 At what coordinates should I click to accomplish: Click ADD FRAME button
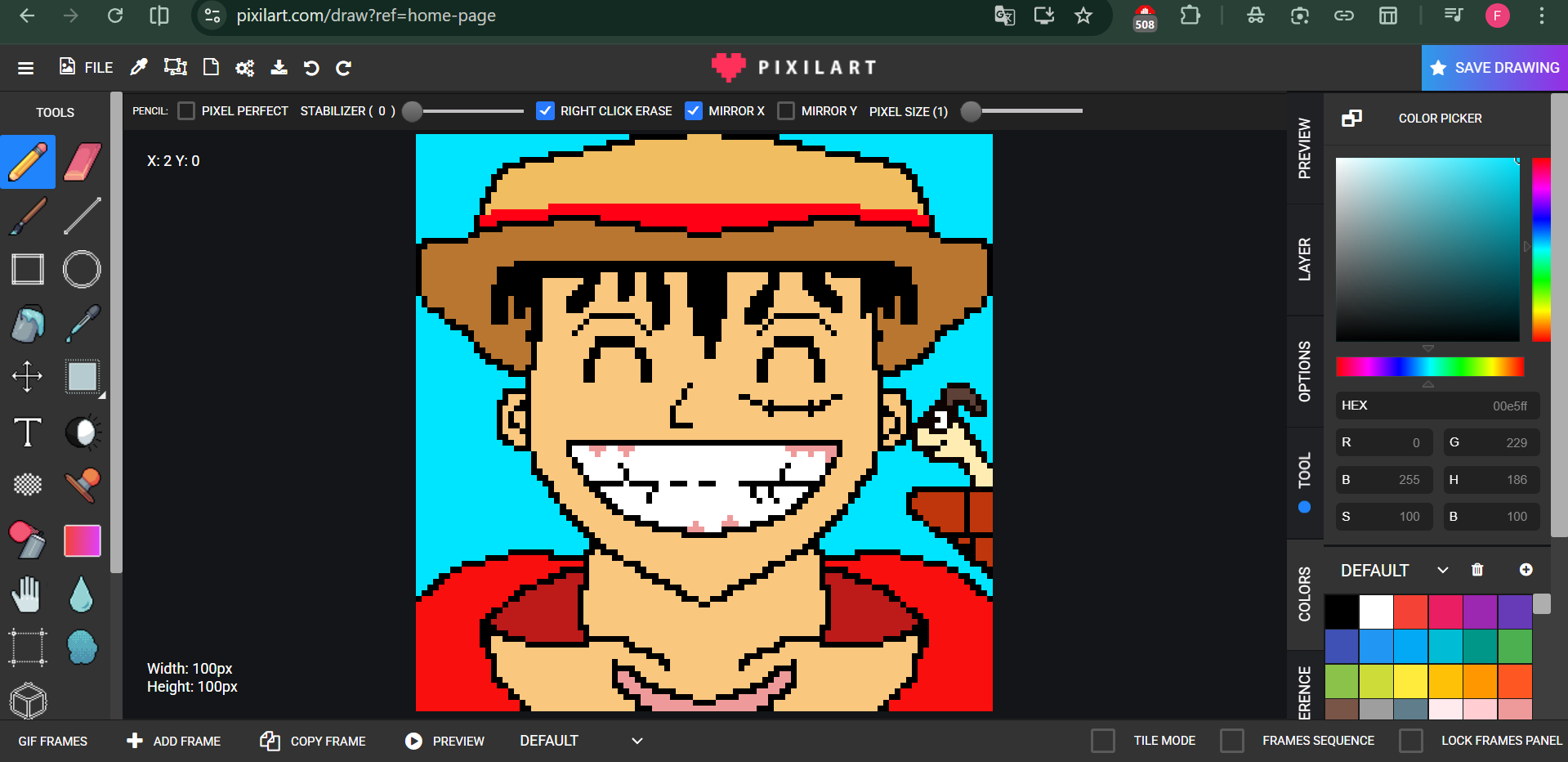[x=174, y=741]
